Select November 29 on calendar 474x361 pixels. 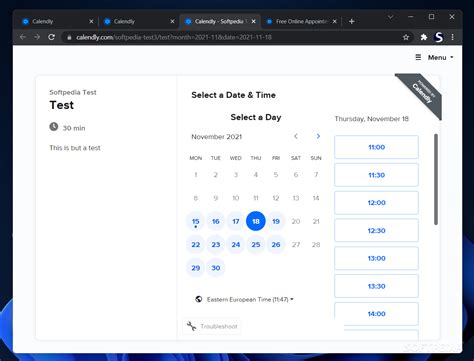(x=196, y=268)
